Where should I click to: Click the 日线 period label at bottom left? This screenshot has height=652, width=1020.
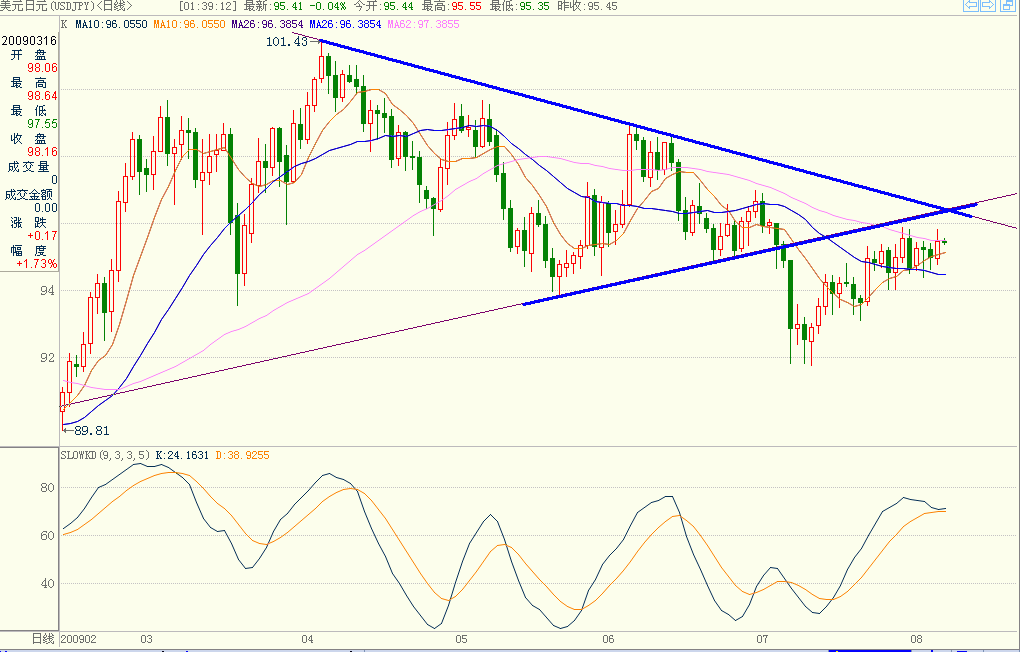tap(44, 638)
